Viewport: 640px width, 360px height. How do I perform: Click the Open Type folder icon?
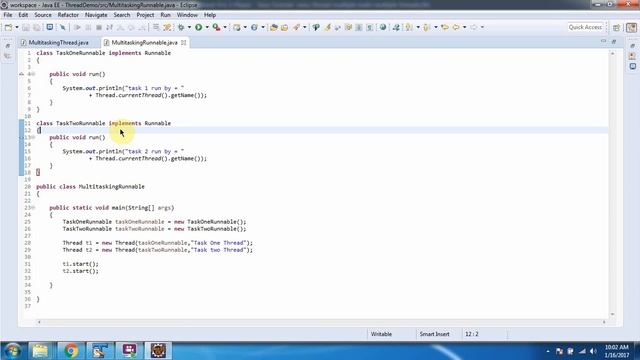pos(274,27)
